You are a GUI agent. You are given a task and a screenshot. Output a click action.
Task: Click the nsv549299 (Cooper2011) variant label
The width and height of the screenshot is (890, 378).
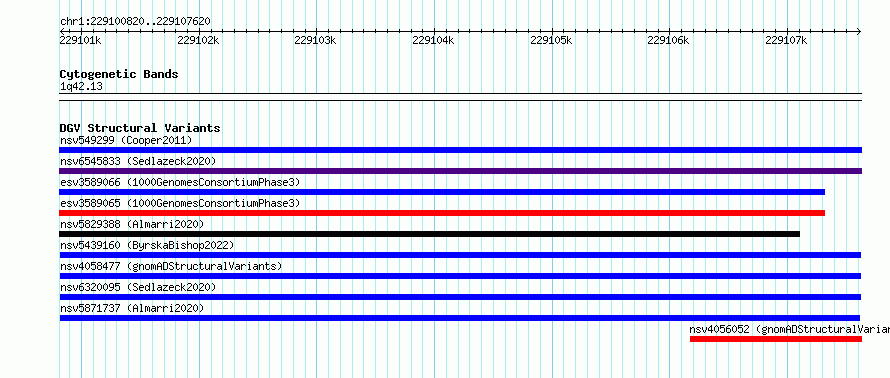[126, 140]
